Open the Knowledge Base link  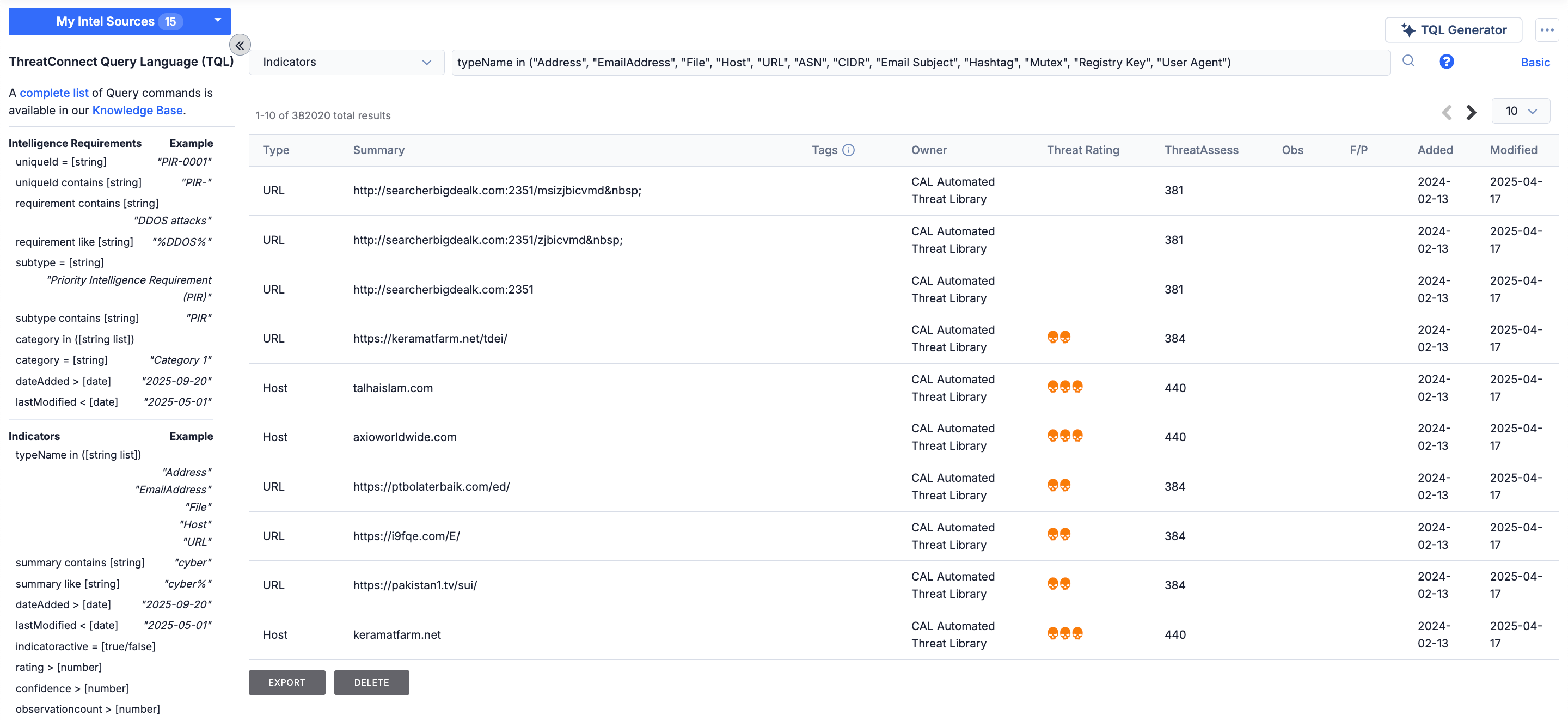138,110
